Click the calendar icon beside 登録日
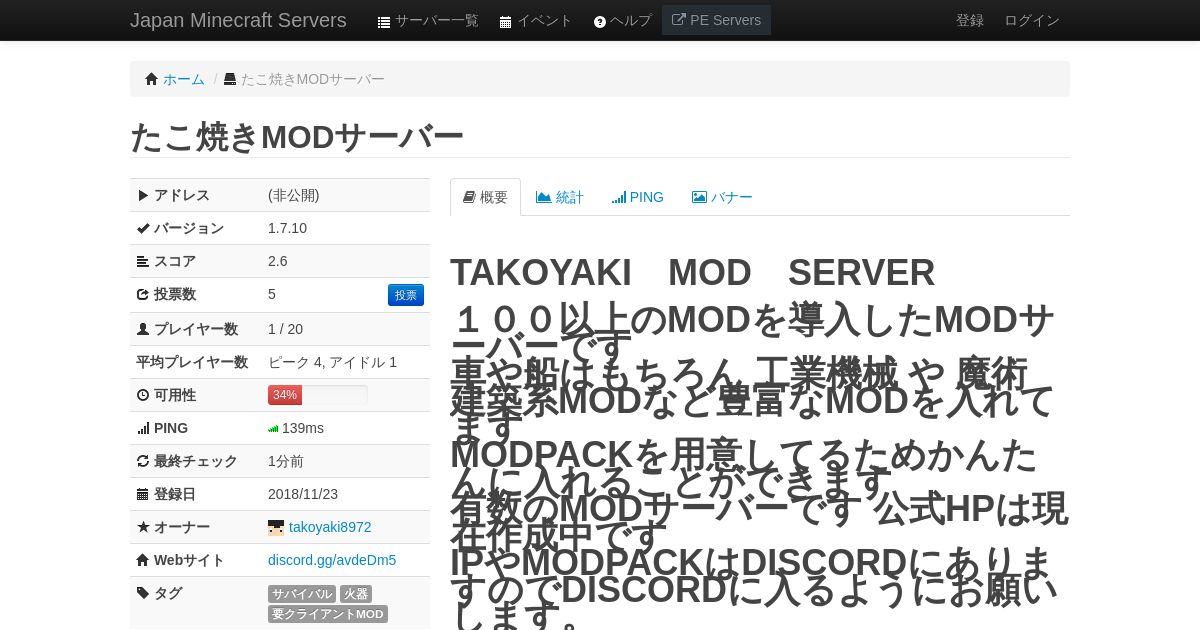The height and width of the screenshot is (630, 1200). [143, 494]
